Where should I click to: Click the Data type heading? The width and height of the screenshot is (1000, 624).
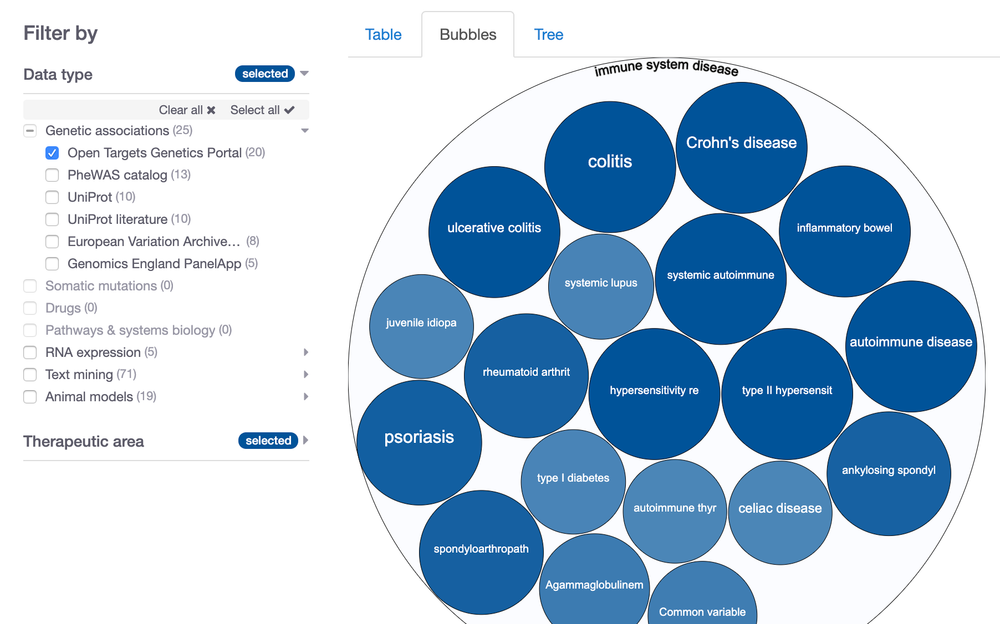click(x=58, y=74)
